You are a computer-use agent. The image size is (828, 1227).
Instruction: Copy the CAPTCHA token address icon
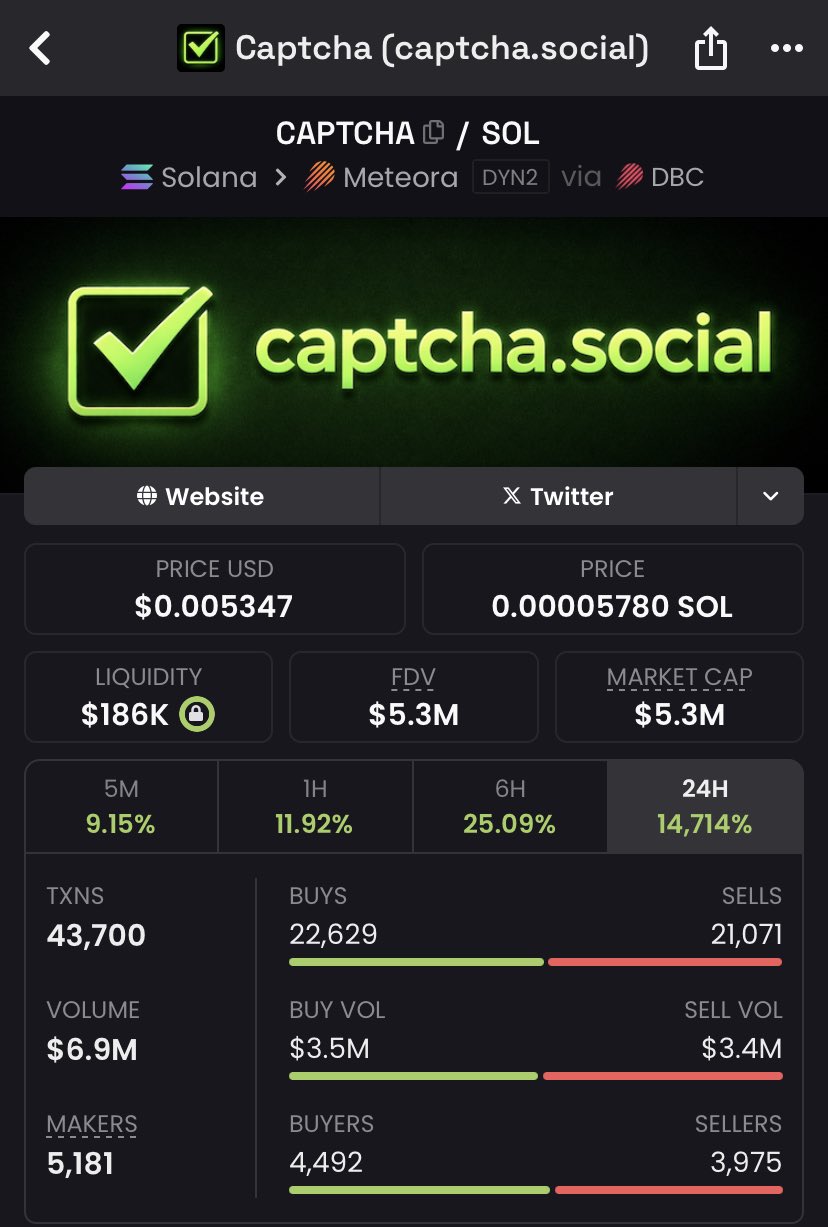click(x=434, y=132)
